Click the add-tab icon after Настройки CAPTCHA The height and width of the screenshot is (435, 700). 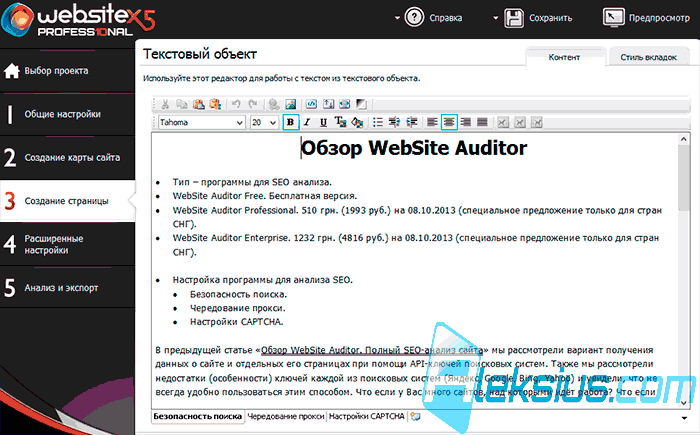click(416, 417)
